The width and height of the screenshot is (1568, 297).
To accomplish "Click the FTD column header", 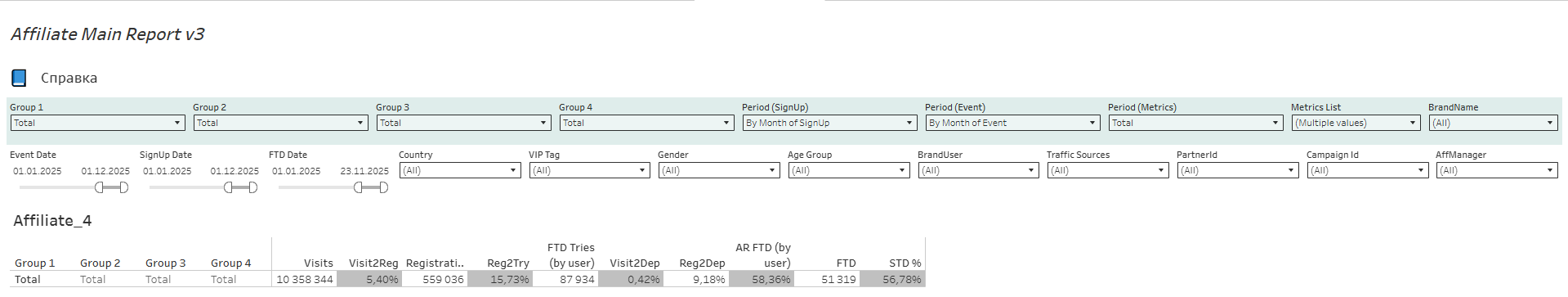I will pos(847,263).
